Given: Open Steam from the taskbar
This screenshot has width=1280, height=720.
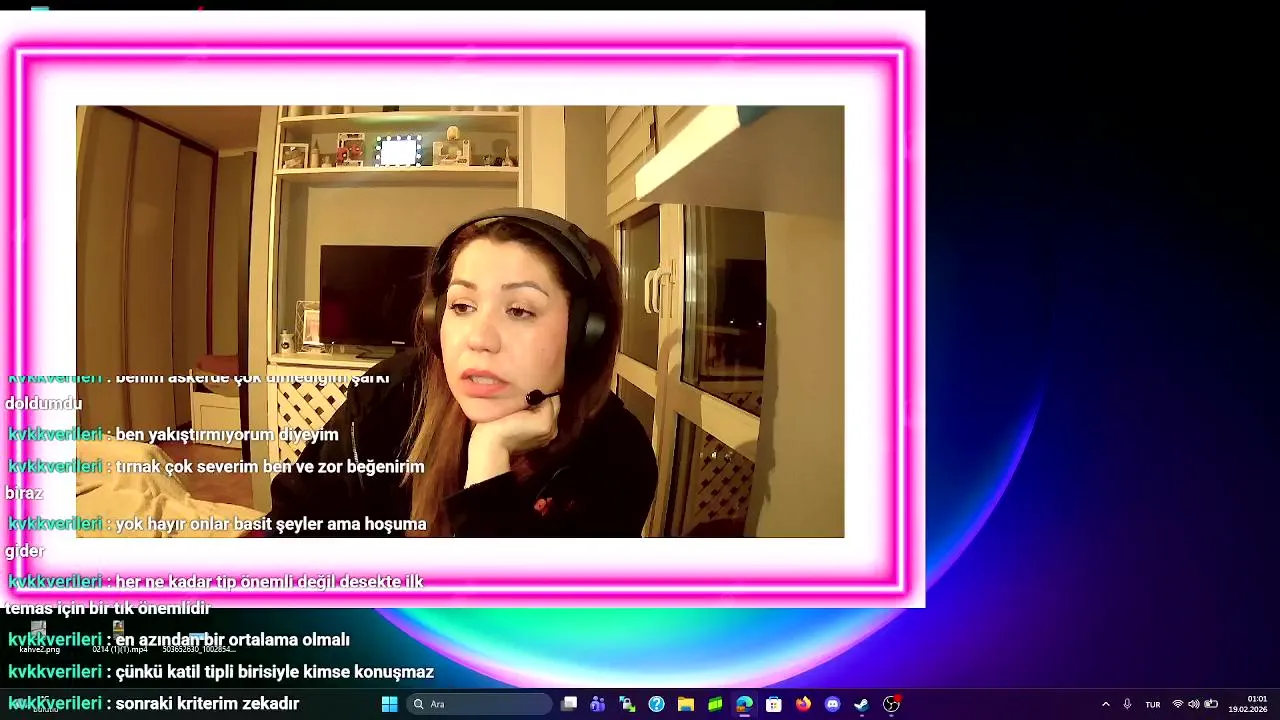Looking at the screenshot, I should (861, 704).
